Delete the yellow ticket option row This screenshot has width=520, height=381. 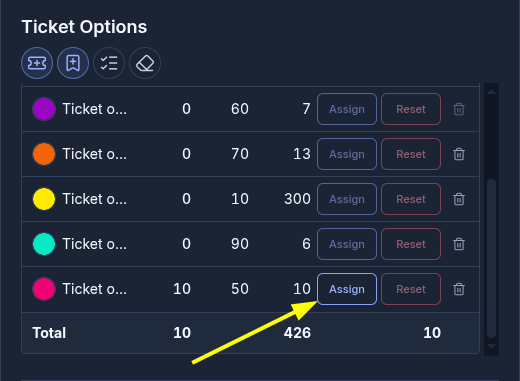pyautogui.click(x=459, y=199)
